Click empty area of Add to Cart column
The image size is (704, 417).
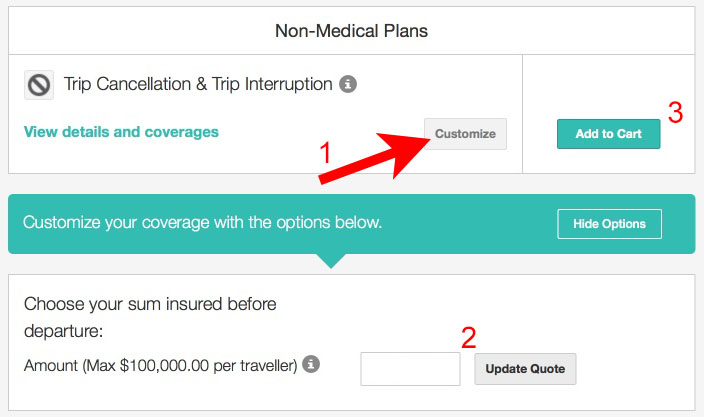coord(609,81)
